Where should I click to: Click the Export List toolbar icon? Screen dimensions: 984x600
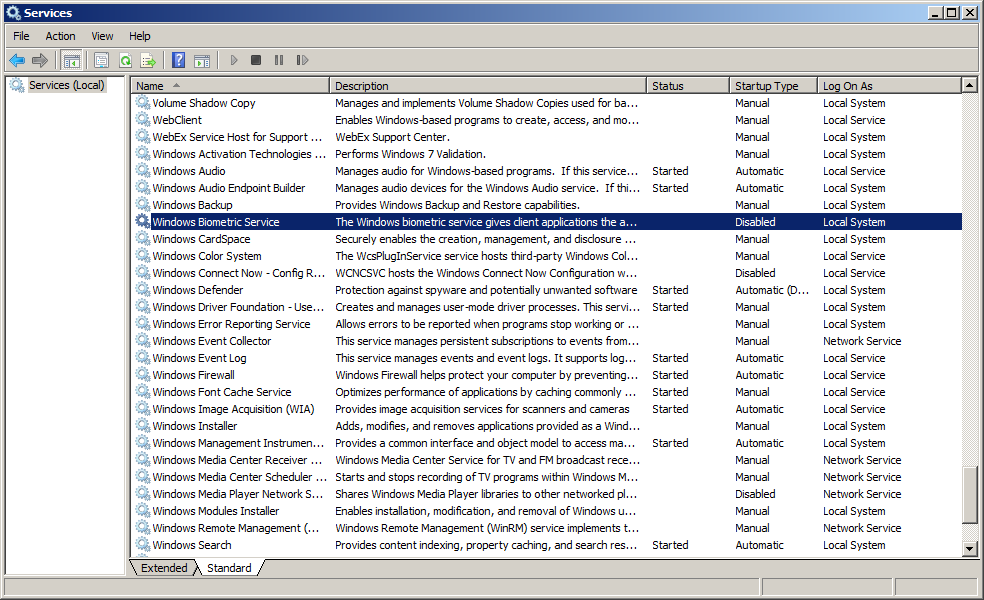pyautogui.click(x=148, y=60)
